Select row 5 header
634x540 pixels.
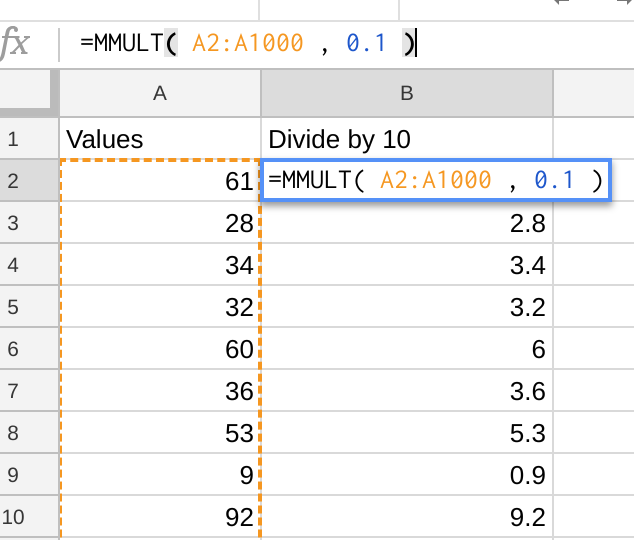coord(29,307)
